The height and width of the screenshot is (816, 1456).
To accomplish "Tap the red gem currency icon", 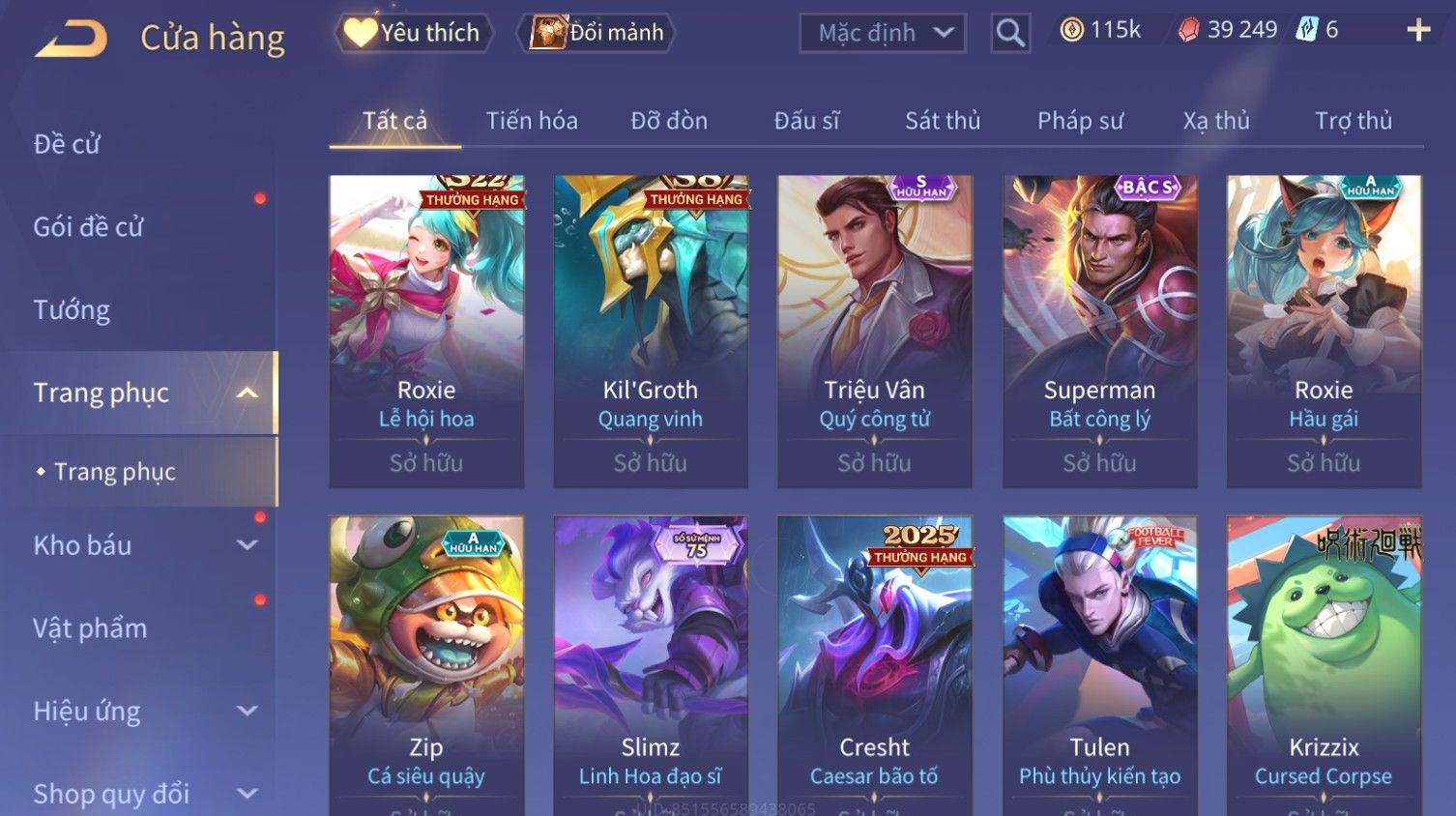I will click(x=1189, y=31).
